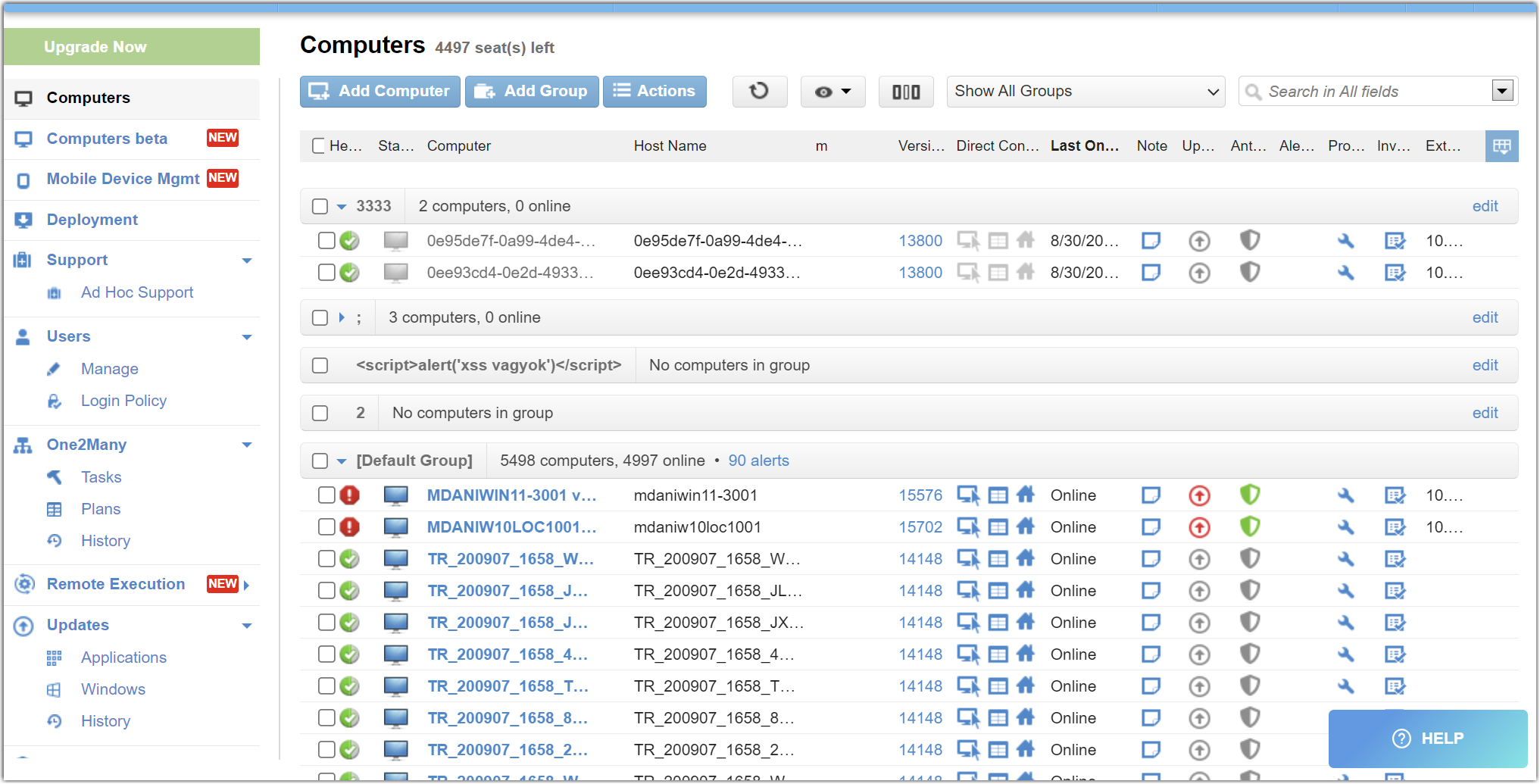Open Ad Hoc Support in sidebar
1540x784 pixels.
point(137,292)
